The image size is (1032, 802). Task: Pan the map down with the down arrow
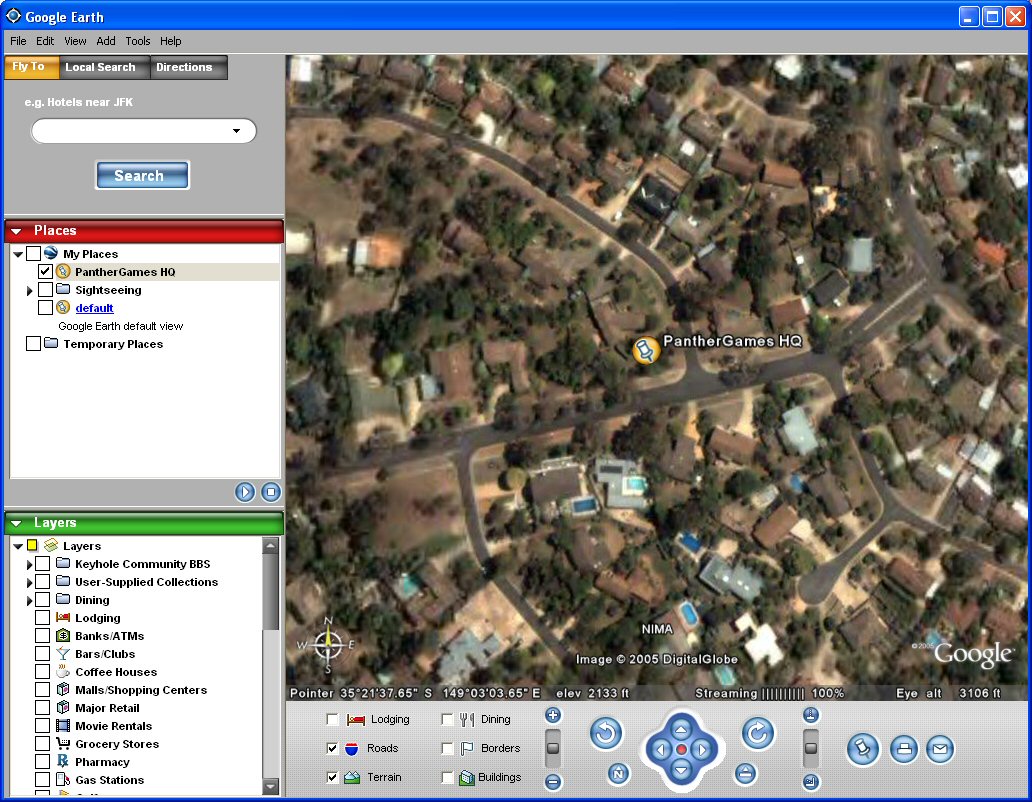(681, 769)
